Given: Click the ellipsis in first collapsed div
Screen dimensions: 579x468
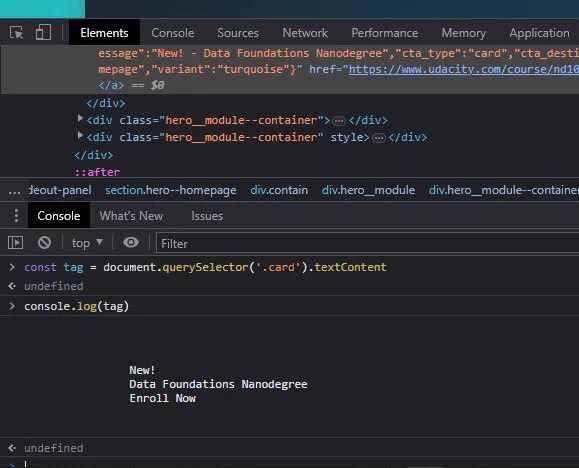Looking at the screenshot, I should (x=339, y=121).
